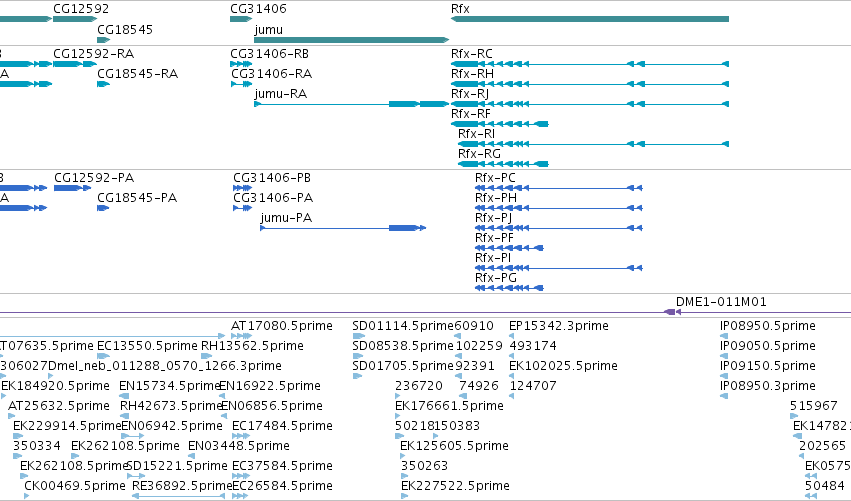The width and height of the screenshot is (851, 501).
Task: Click the EK227522.5prime EST
Action: pos(404,496)
